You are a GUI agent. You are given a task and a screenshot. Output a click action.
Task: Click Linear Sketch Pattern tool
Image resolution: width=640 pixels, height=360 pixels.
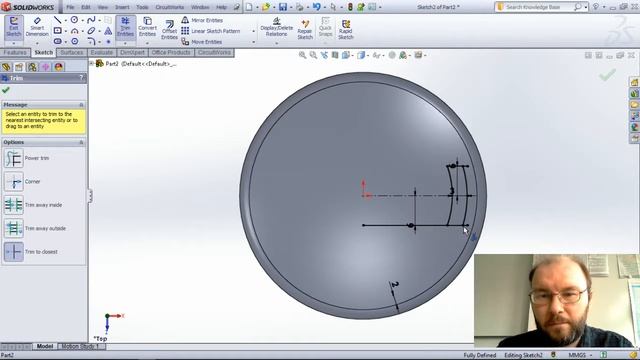pyautogui.click(x=211, y=31)
